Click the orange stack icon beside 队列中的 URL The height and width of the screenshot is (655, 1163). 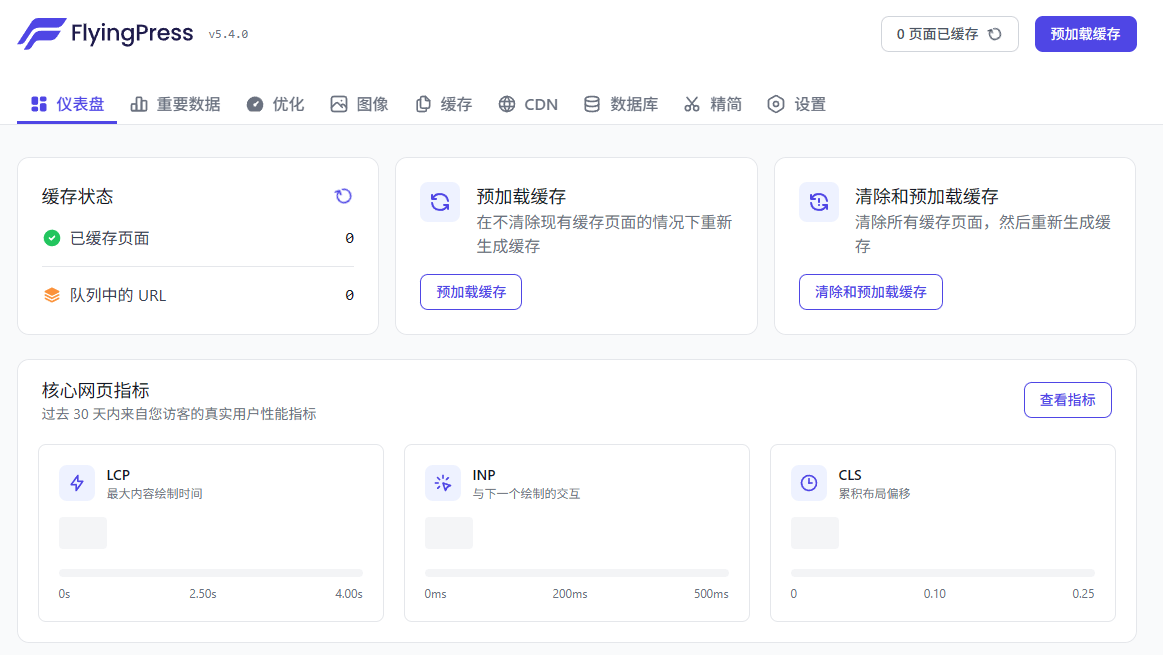click(52, 295)
